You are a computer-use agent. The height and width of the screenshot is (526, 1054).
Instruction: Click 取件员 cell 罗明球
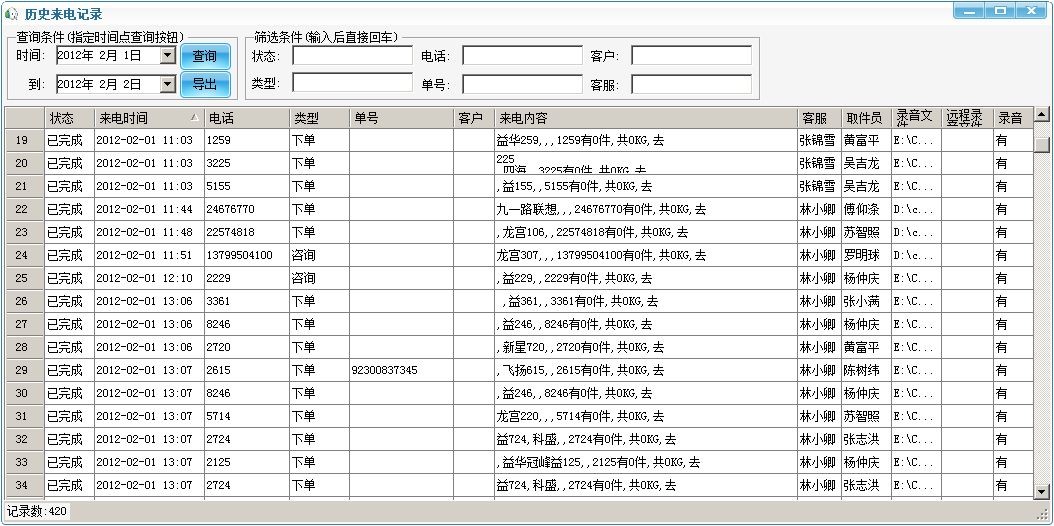(x=866, y=255)
